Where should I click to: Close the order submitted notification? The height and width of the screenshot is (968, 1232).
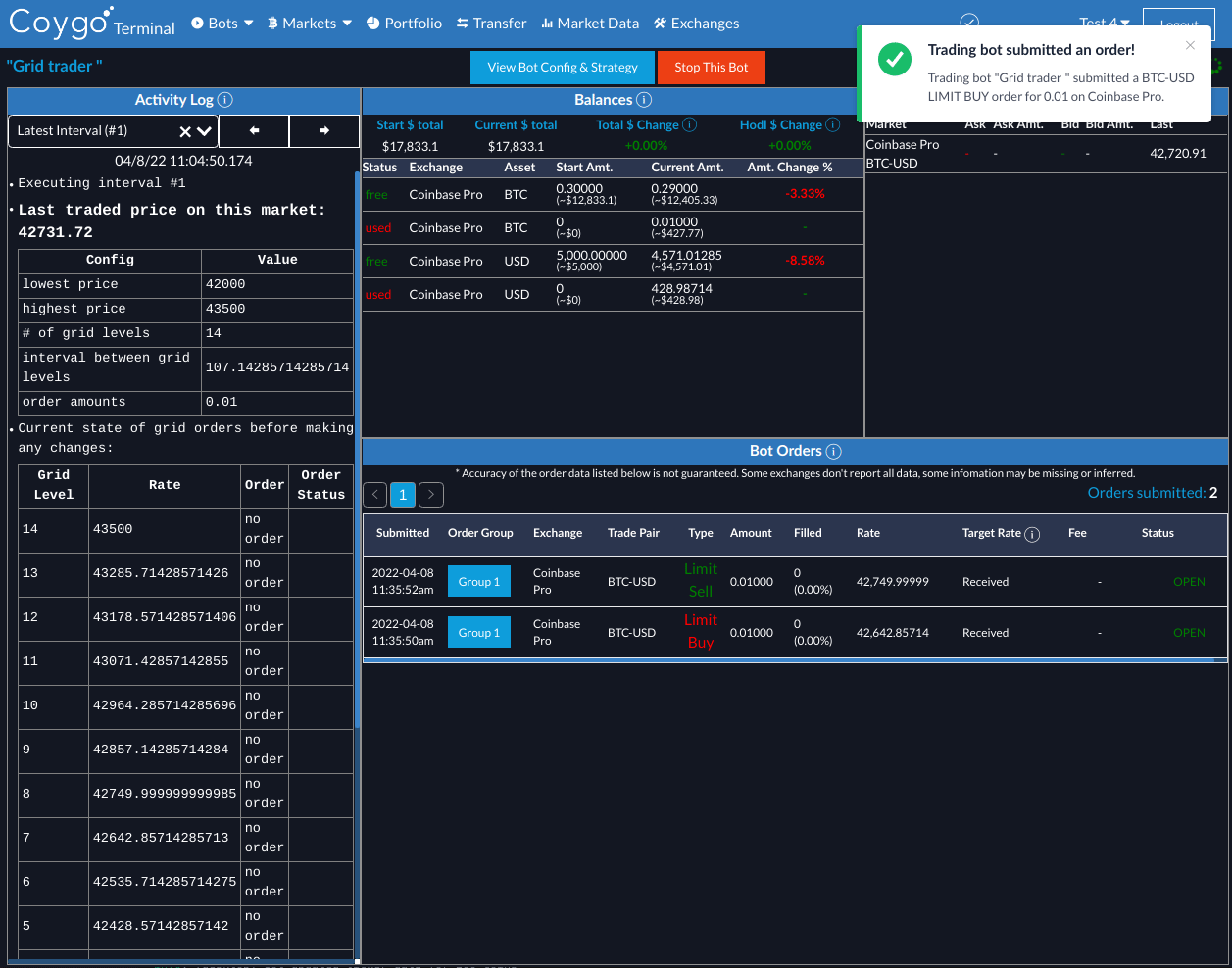[1190, 45]
